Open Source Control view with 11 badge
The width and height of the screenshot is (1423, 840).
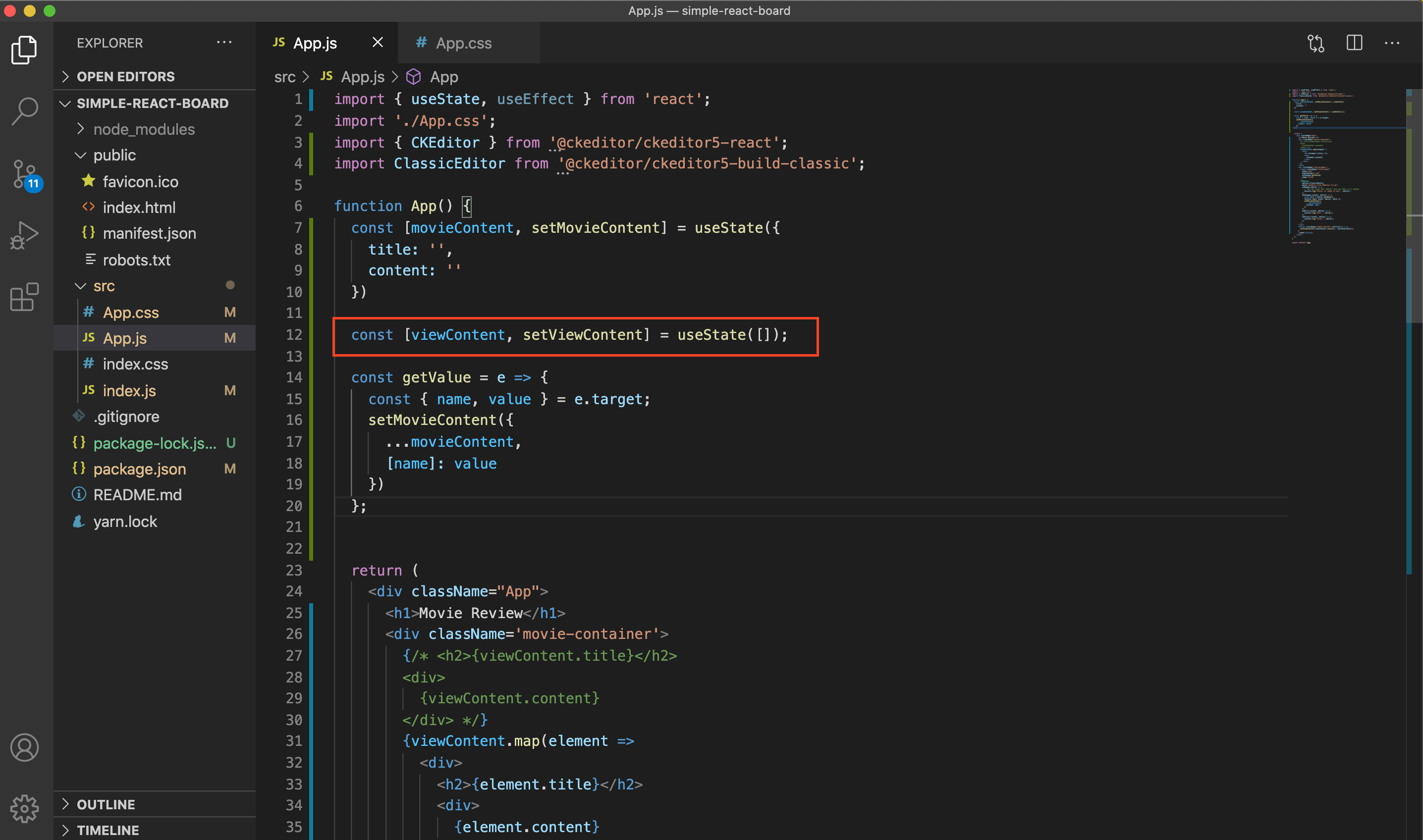pyautogui.click(x=25, y=174)
